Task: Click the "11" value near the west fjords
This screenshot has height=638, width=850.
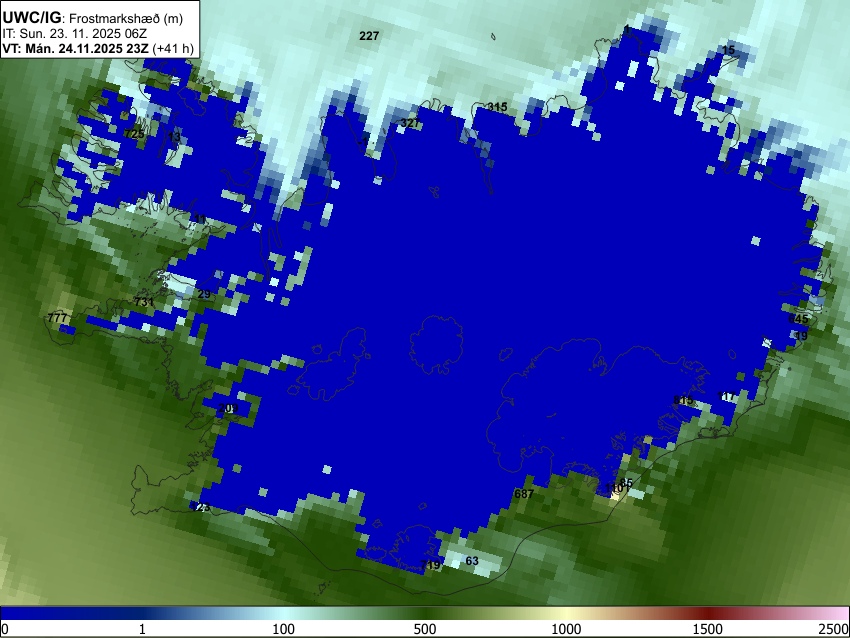Action: (200, 219)
